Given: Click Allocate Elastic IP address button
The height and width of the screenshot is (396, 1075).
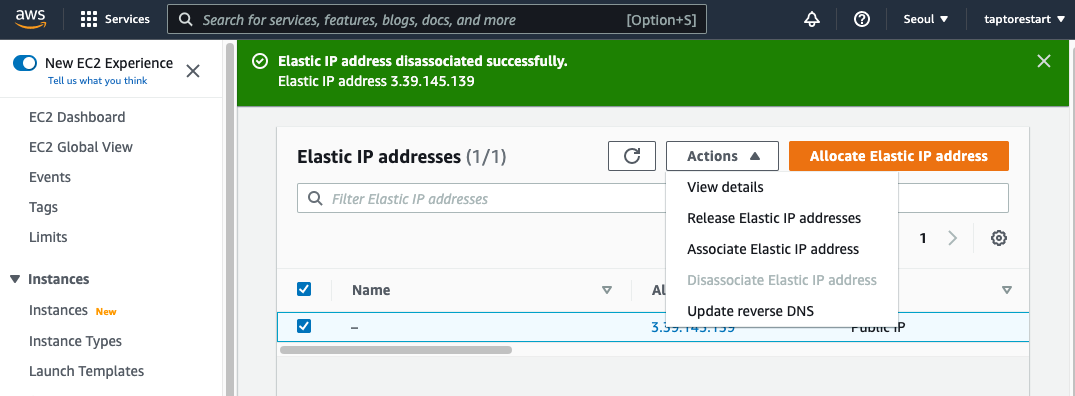Looking at the screenshot, I should 899,156.
